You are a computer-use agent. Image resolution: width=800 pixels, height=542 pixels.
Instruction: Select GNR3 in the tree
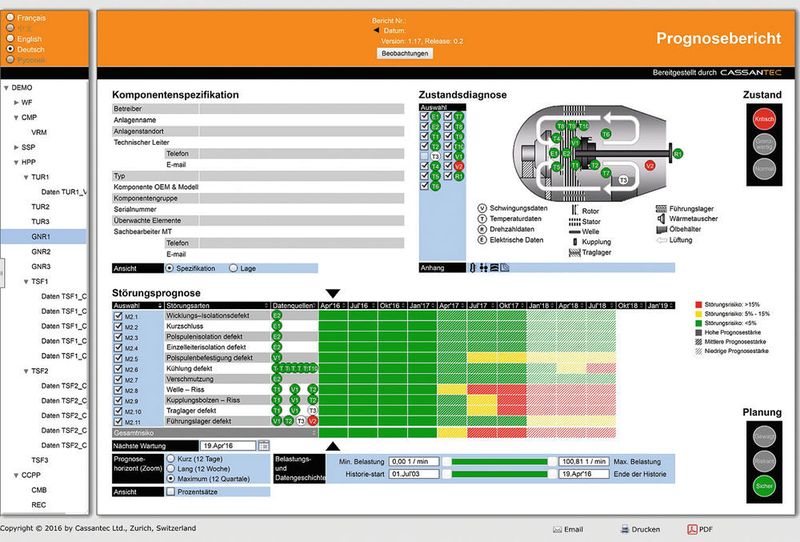click(x=41, y=266)
